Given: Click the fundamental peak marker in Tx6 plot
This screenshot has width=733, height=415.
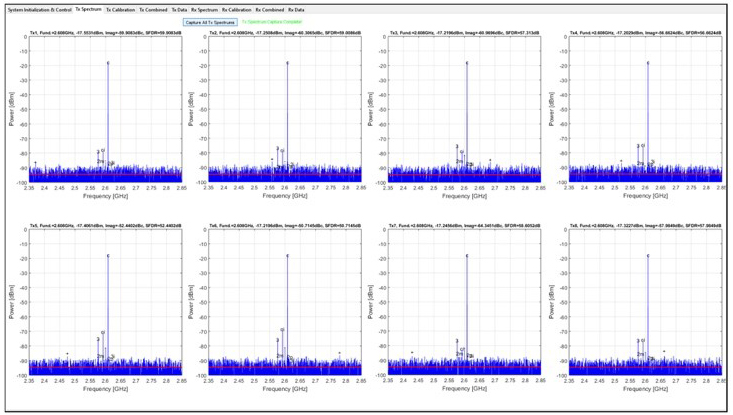Looking at the screenshot, I should coord(287,256).
